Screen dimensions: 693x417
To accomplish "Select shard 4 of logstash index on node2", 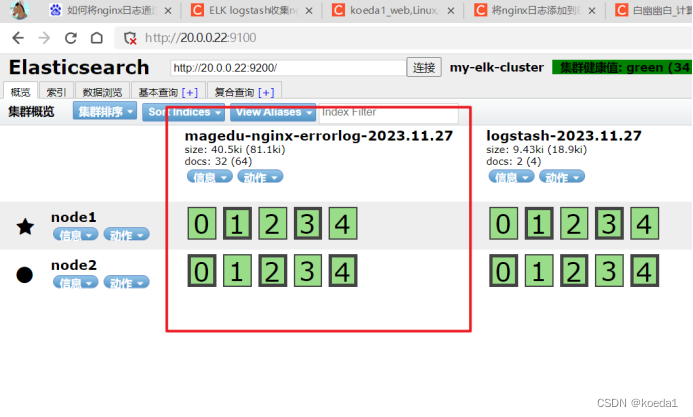I will coord(644,270).
